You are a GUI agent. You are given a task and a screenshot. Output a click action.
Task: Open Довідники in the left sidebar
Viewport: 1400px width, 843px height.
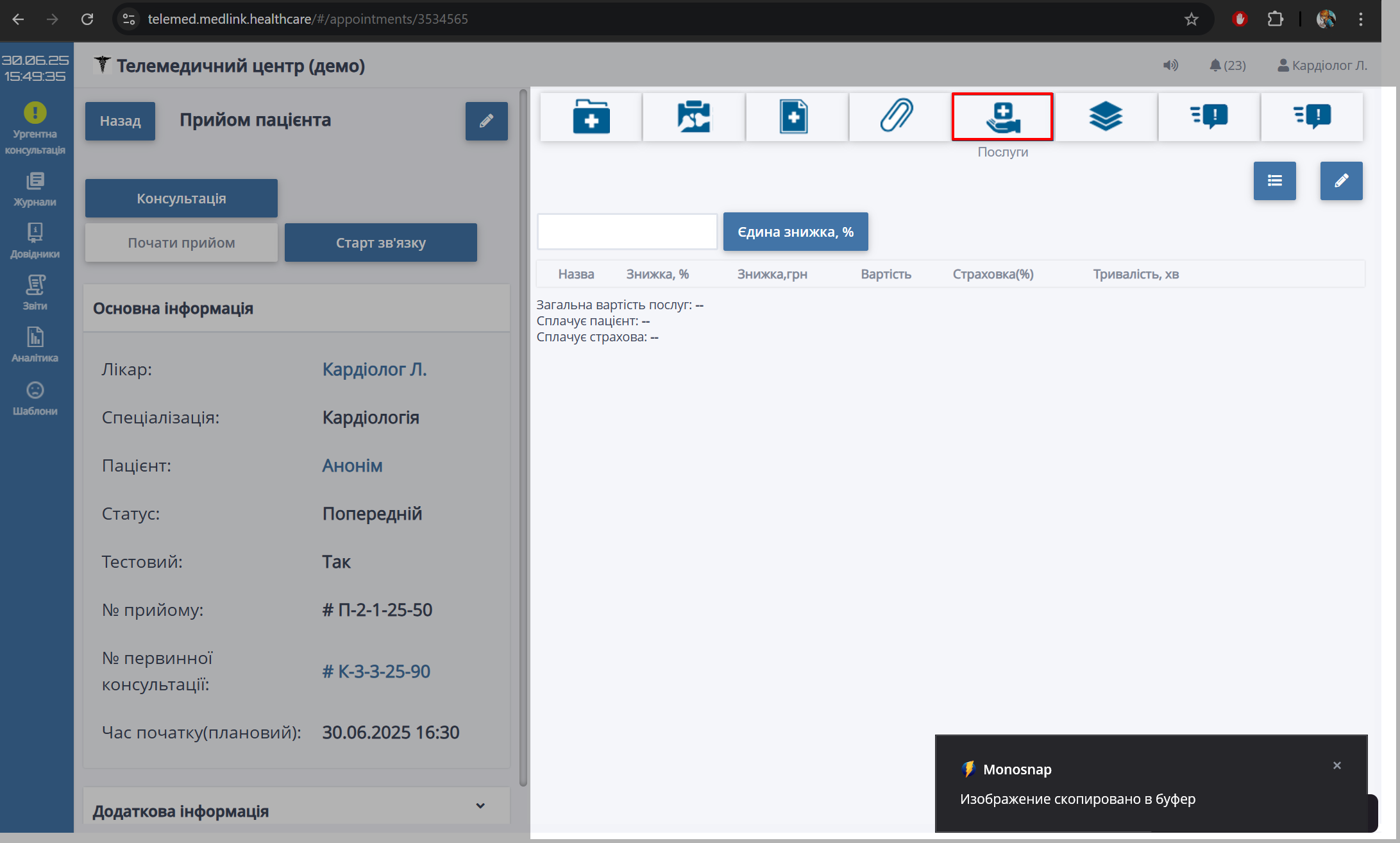[35, 241]
